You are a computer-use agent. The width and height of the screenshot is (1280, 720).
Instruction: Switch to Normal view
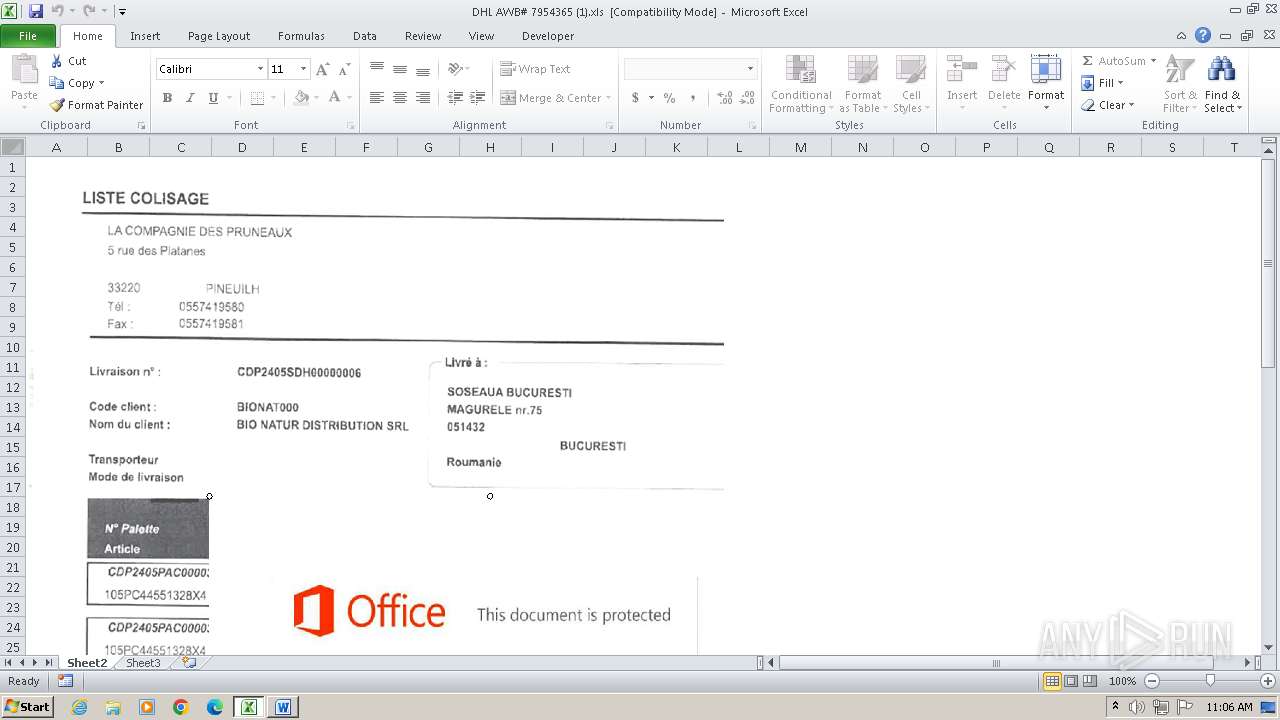[x=1052, y=681]
